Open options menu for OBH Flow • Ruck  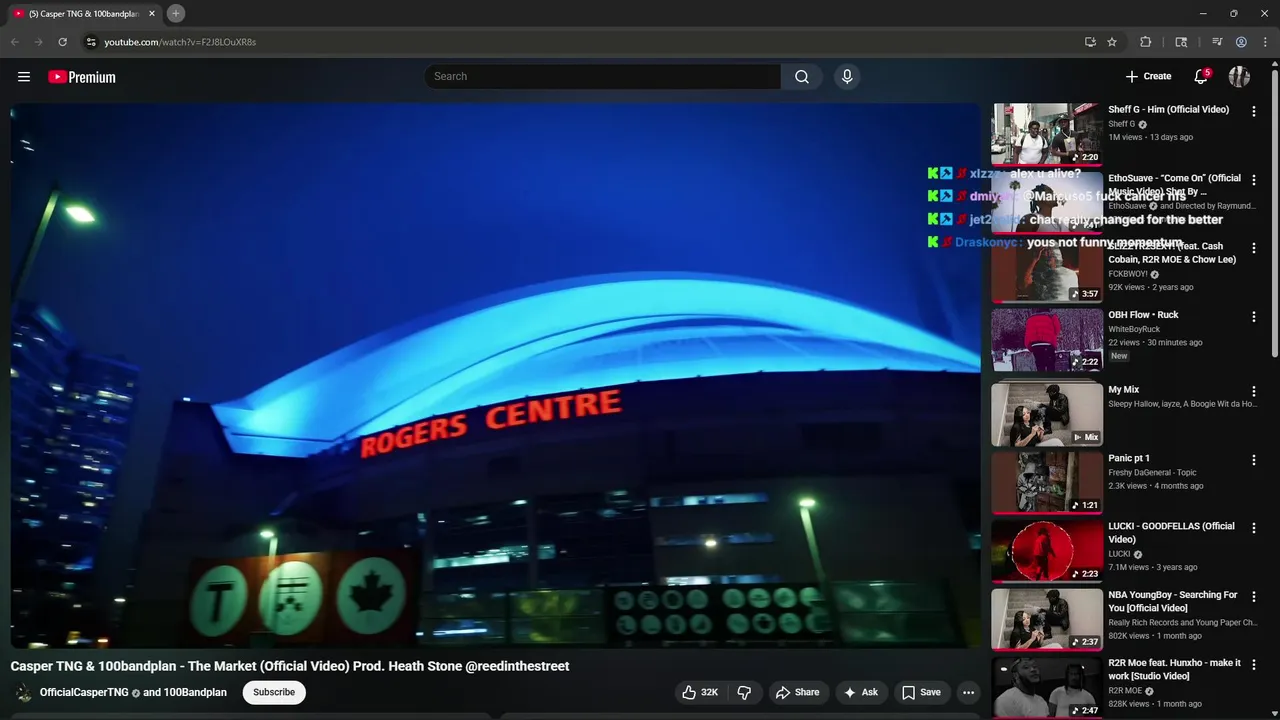(x=1254, y=317)
